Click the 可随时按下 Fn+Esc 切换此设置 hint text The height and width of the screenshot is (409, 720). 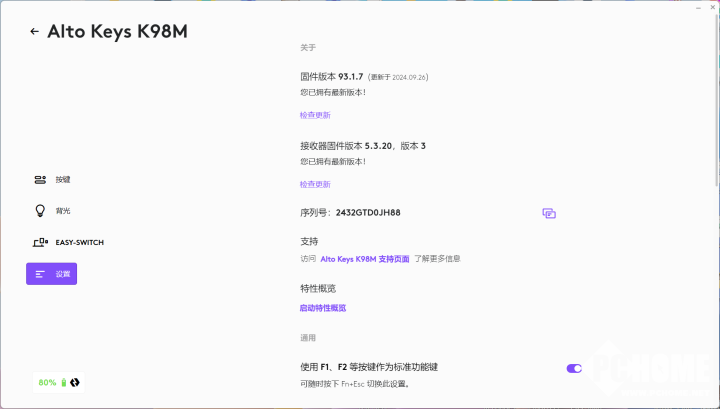coord(355,384)
